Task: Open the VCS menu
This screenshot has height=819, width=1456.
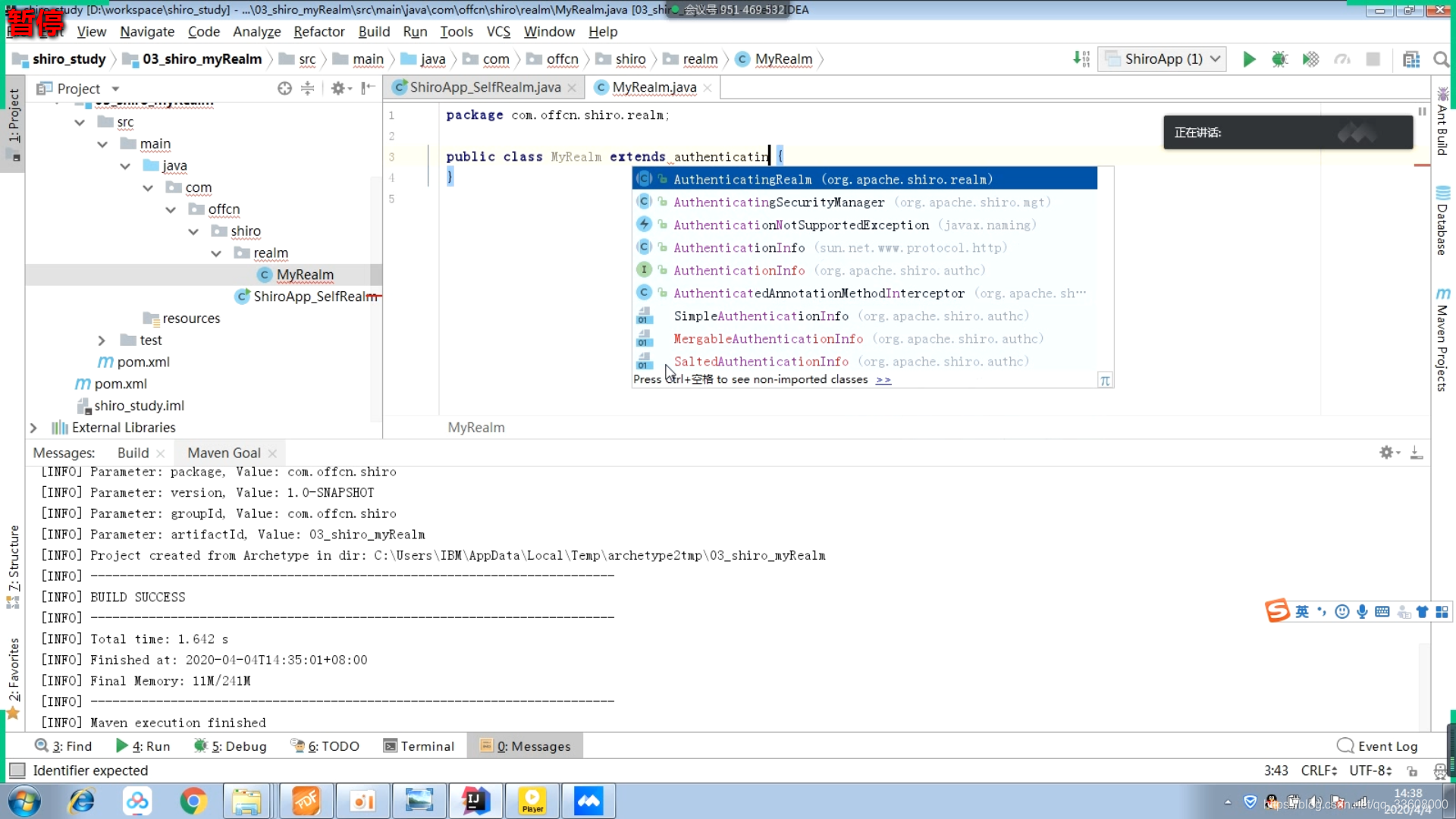Action: pos(498,32)
